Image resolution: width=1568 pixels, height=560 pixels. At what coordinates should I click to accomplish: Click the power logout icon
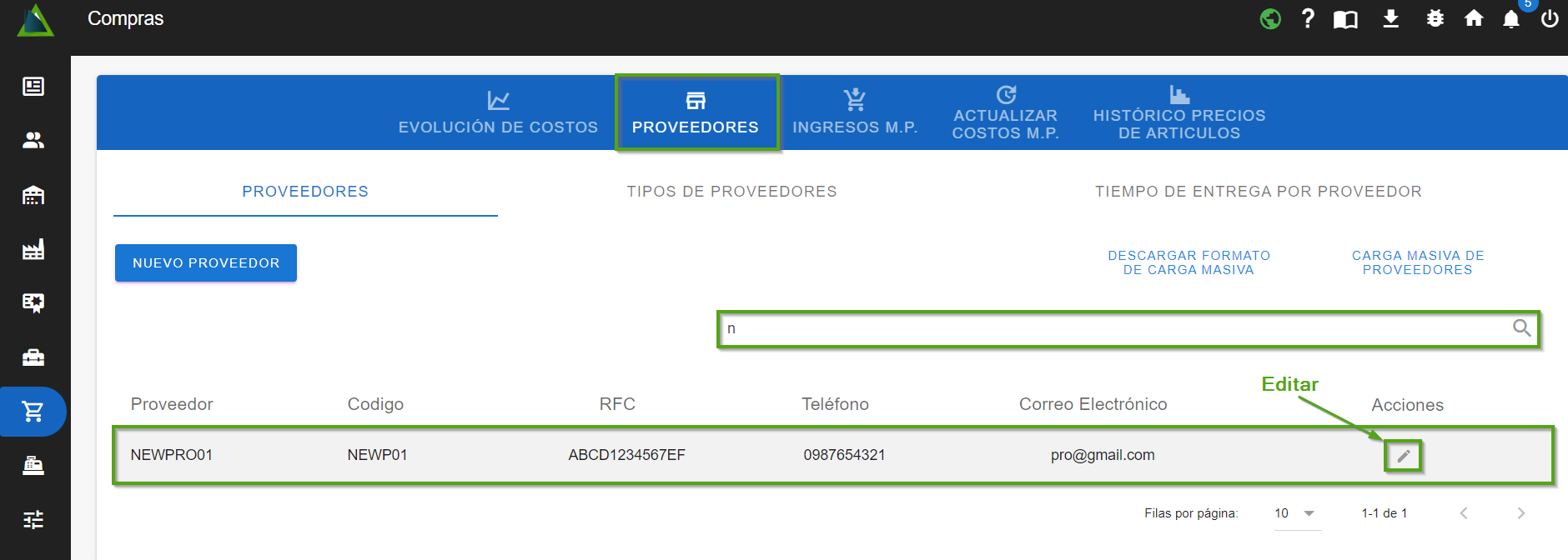tap(1550, 18)
